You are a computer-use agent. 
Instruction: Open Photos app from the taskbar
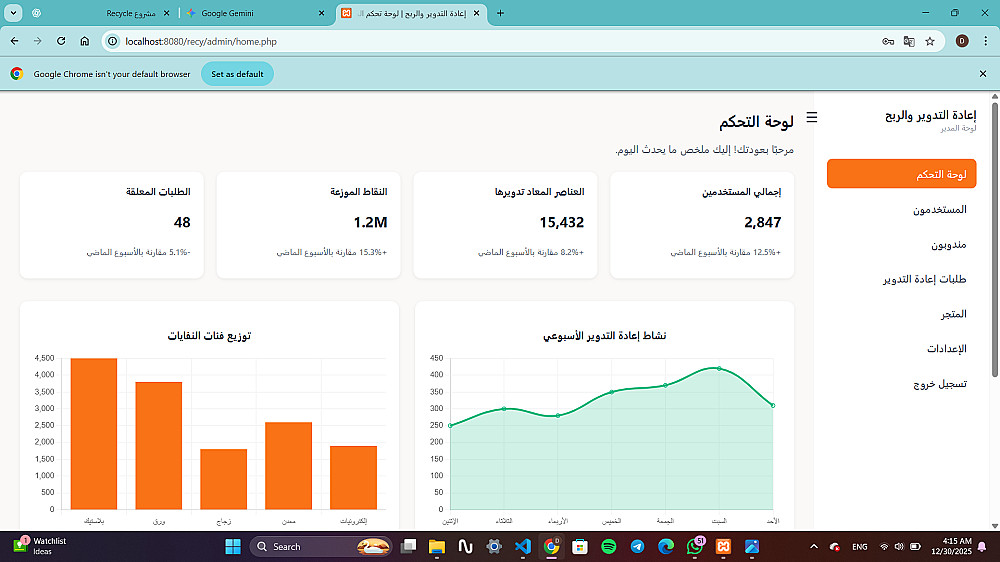[x=752, y=547]
